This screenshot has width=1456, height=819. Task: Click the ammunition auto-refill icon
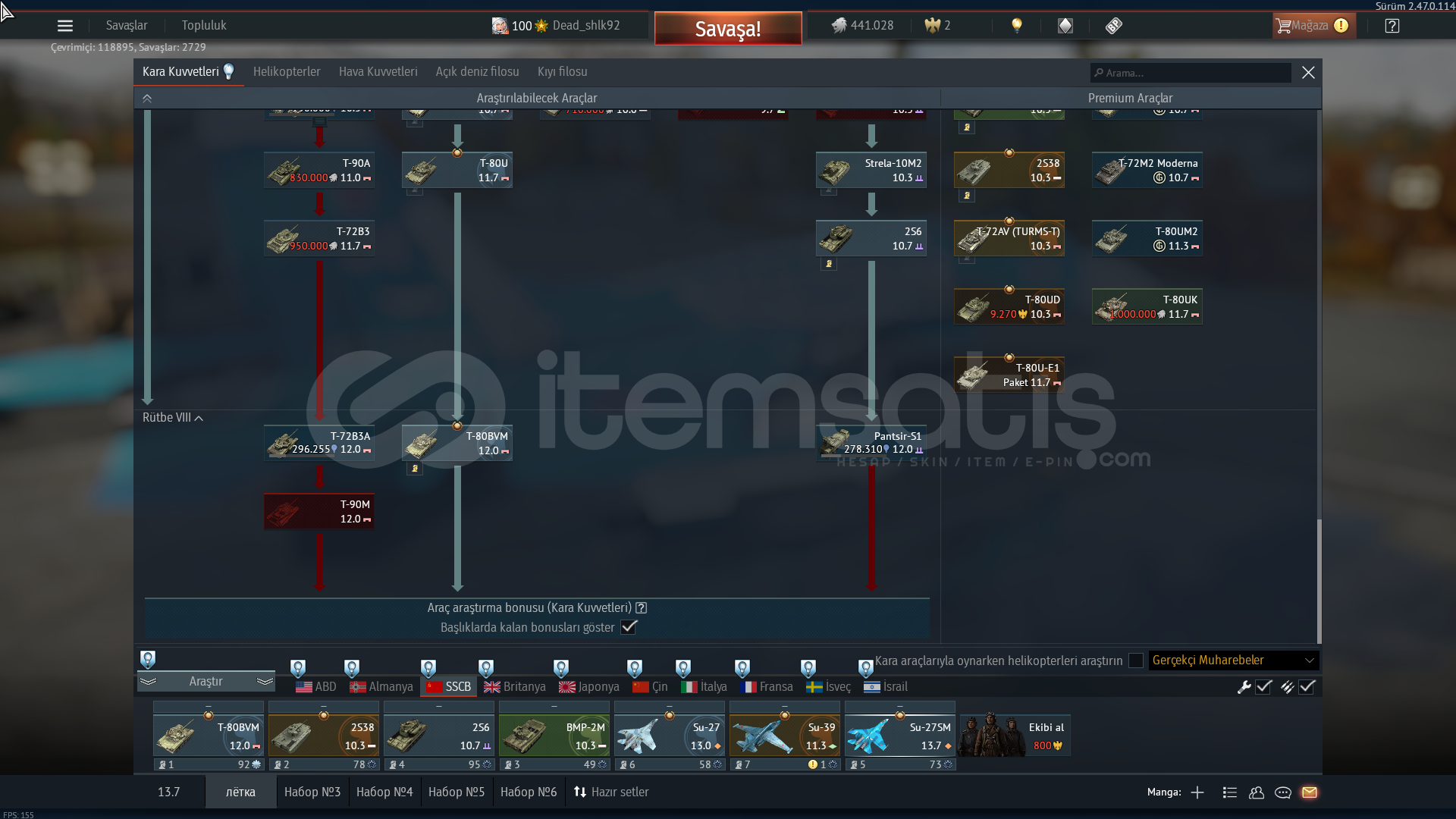click(x=1287, y=687)
